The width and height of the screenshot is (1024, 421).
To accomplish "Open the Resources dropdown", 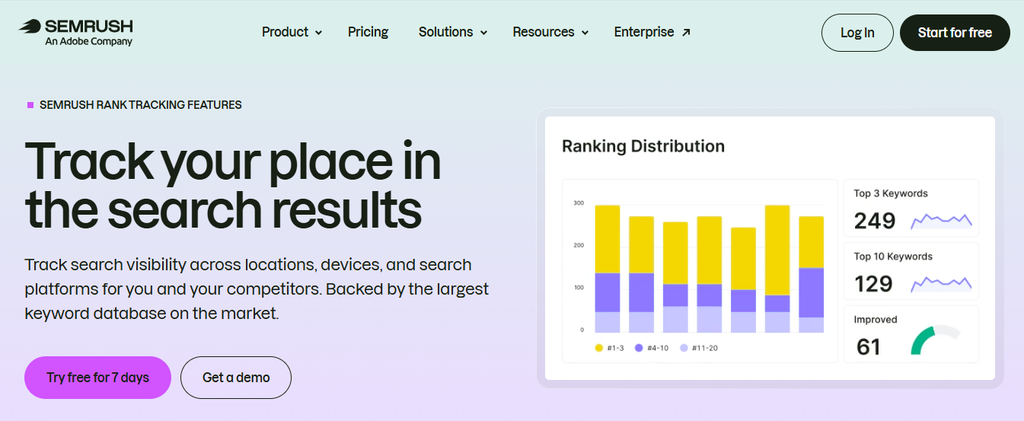I will [551, 32].
